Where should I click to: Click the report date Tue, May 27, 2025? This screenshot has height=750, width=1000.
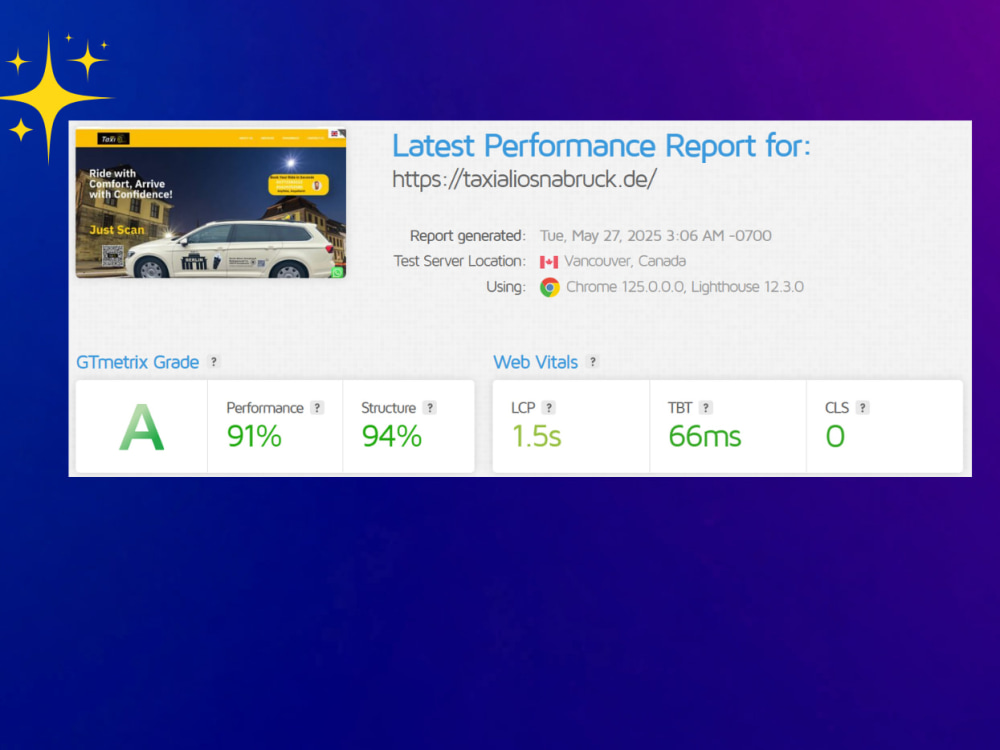[x=656, y=236]
